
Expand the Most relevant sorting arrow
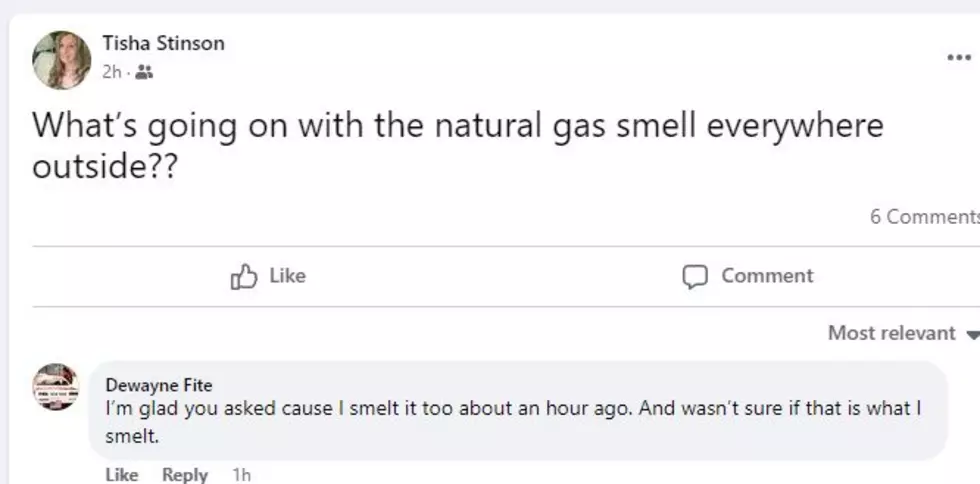click(972, 335)
